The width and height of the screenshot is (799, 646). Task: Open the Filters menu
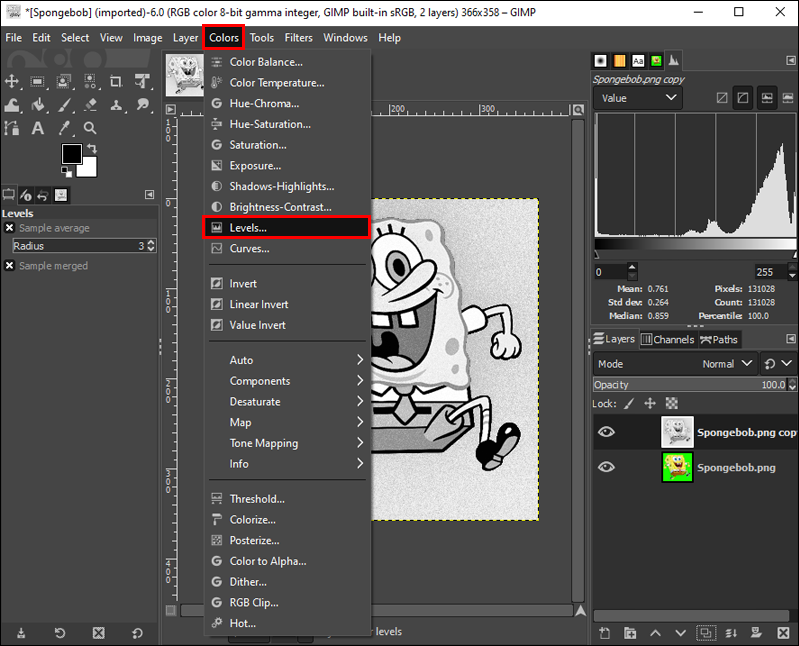298,38
